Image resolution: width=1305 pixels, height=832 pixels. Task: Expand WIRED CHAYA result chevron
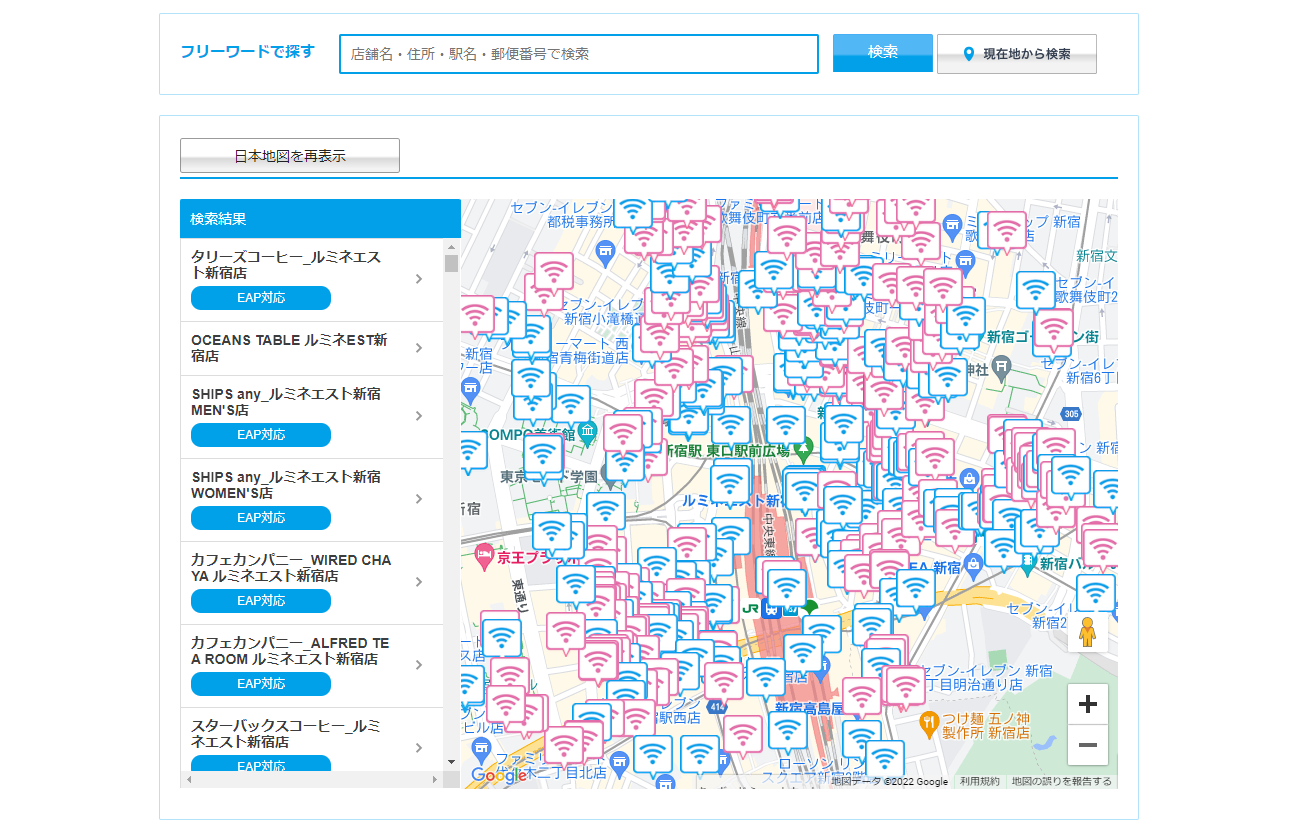coord(419,582)
